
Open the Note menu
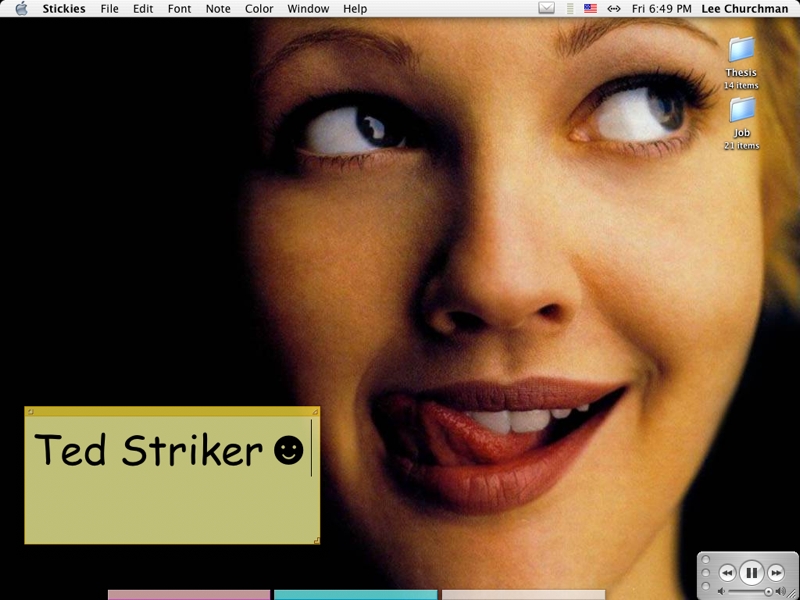pyautogui.click(x=217, y=9)
